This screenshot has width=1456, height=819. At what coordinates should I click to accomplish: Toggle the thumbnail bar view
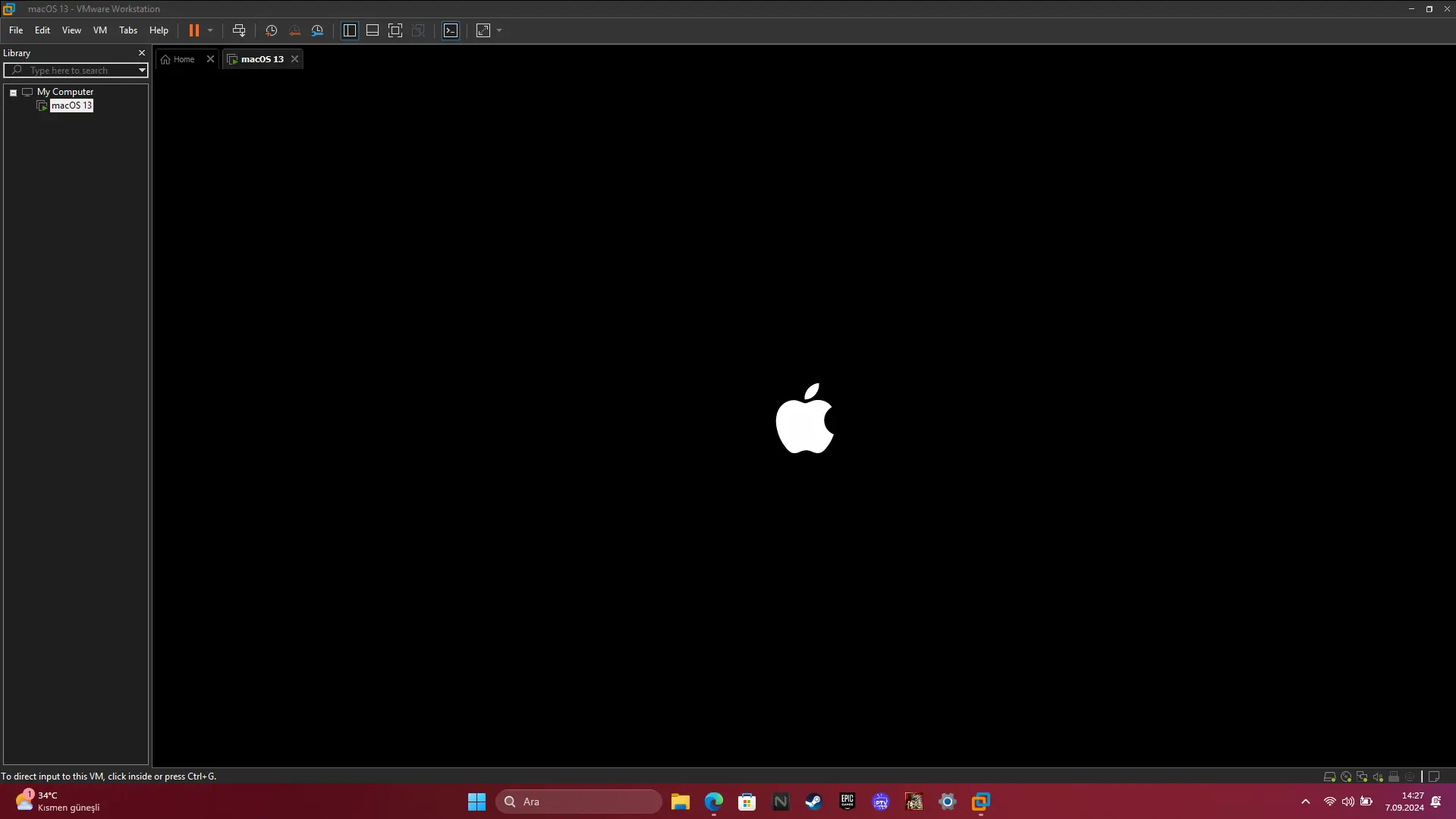[x=373, y=30]
